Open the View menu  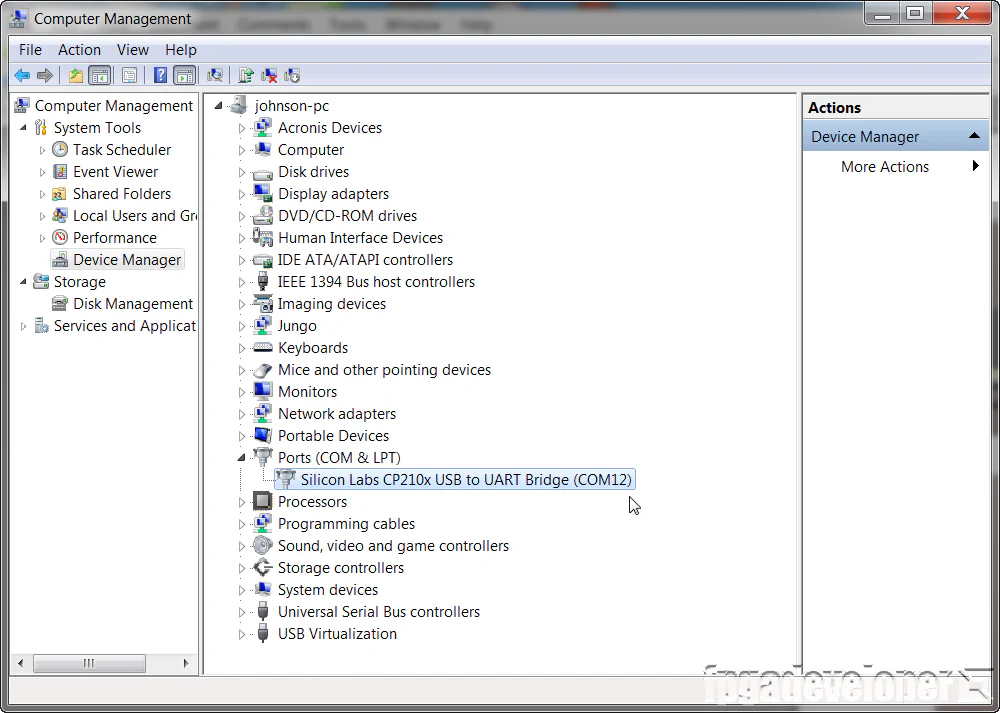pos(132,49)
